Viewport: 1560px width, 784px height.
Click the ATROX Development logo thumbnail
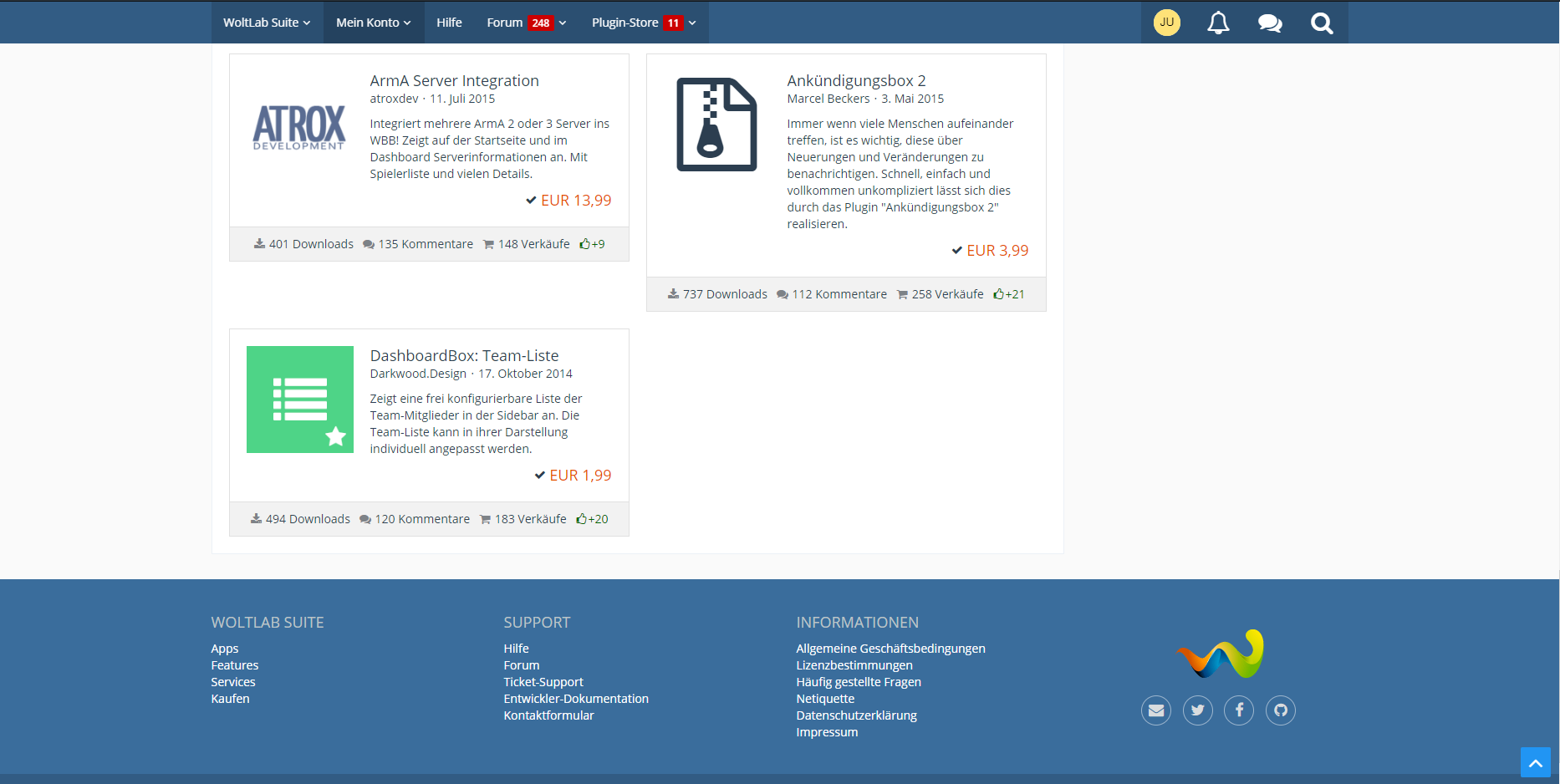[299, 126]
